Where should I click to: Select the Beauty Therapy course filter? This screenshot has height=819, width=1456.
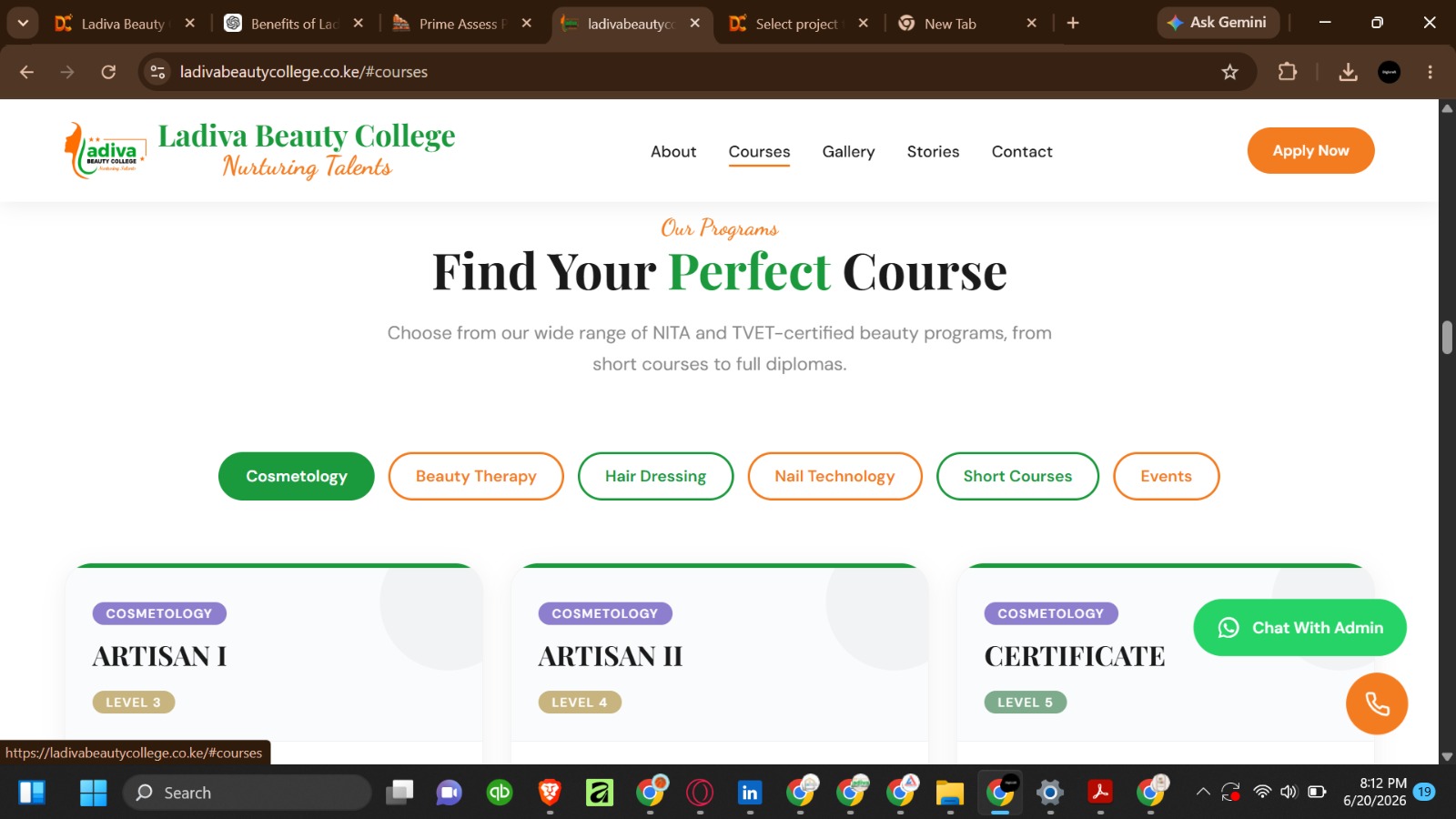tap(476, 476)
